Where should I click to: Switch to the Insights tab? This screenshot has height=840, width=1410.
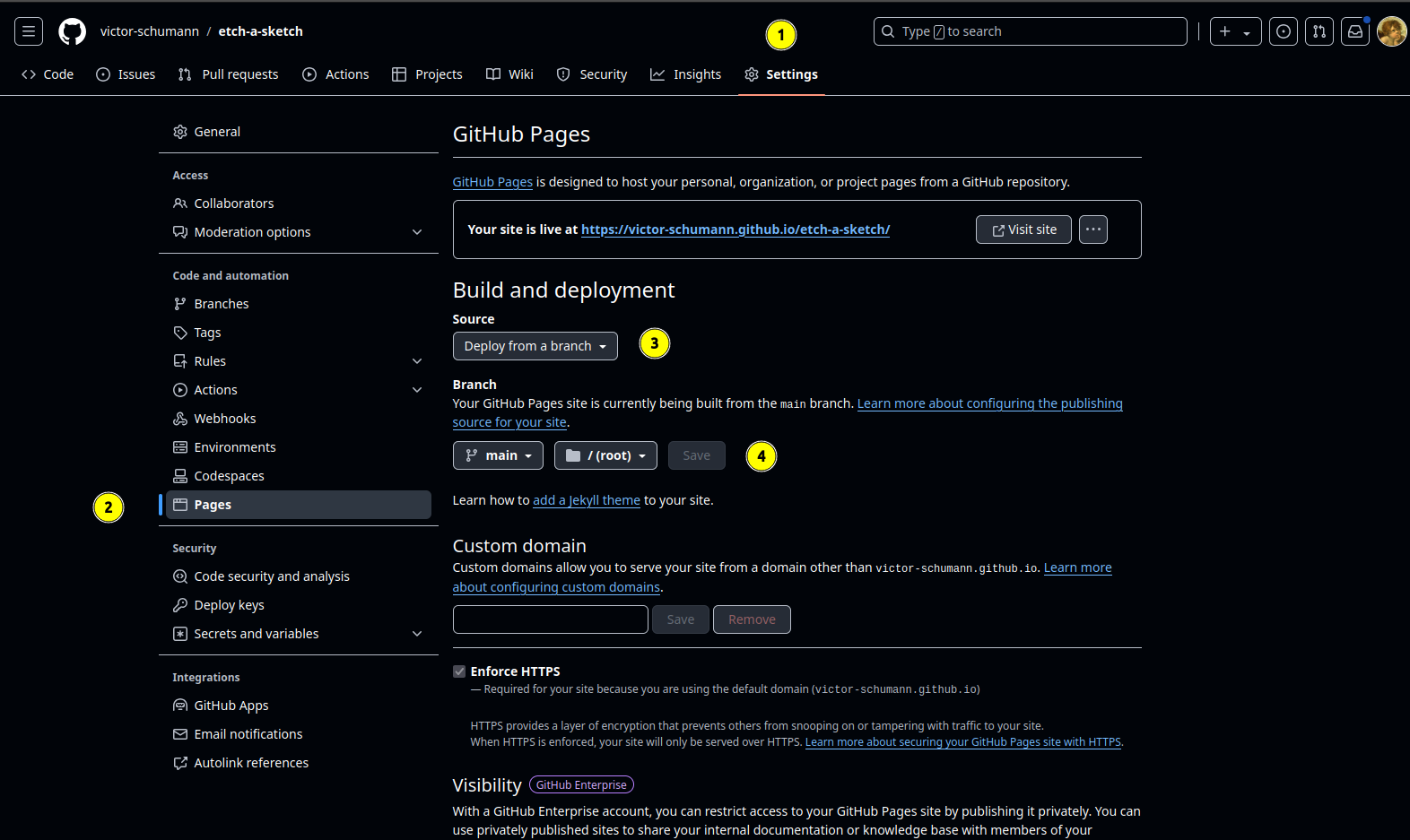point(686,74)
